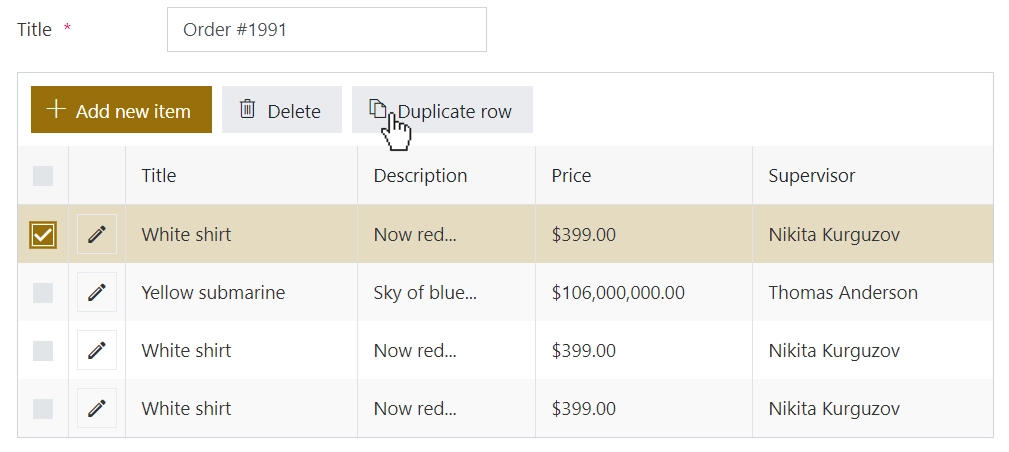This screenshot has width=1009, height=452.
Task: Tick the third row's checkbox
Action: click(x=43, y=350)
